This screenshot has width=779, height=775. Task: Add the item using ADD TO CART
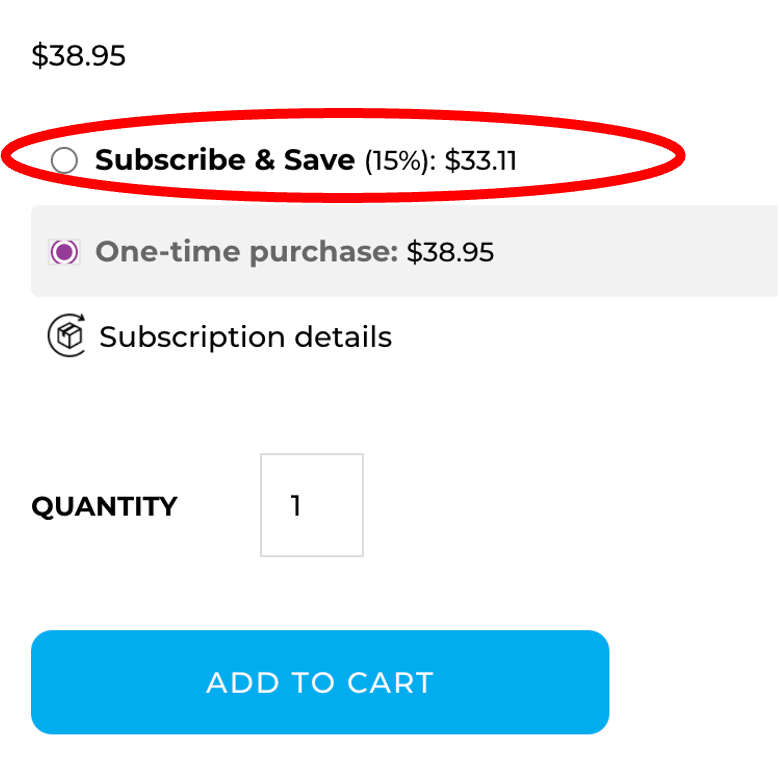point(320,682)
